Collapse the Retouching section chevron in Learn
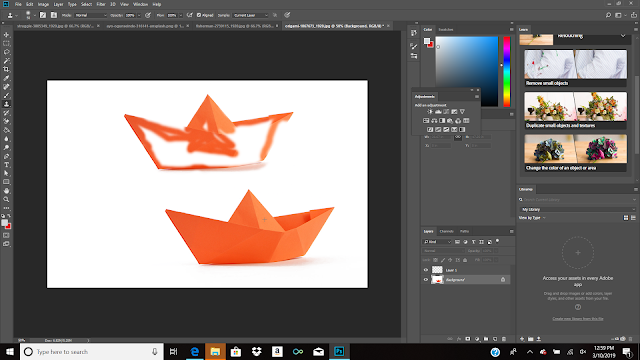This screenshot has height=360, width=640. [x=623, y=36]
